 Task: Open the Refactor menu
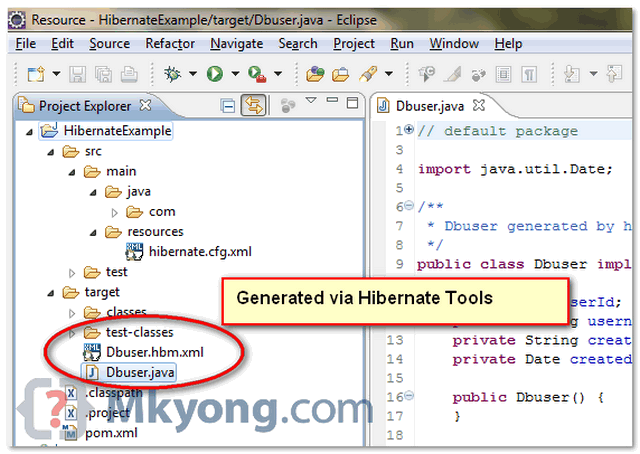coord(170,43)
